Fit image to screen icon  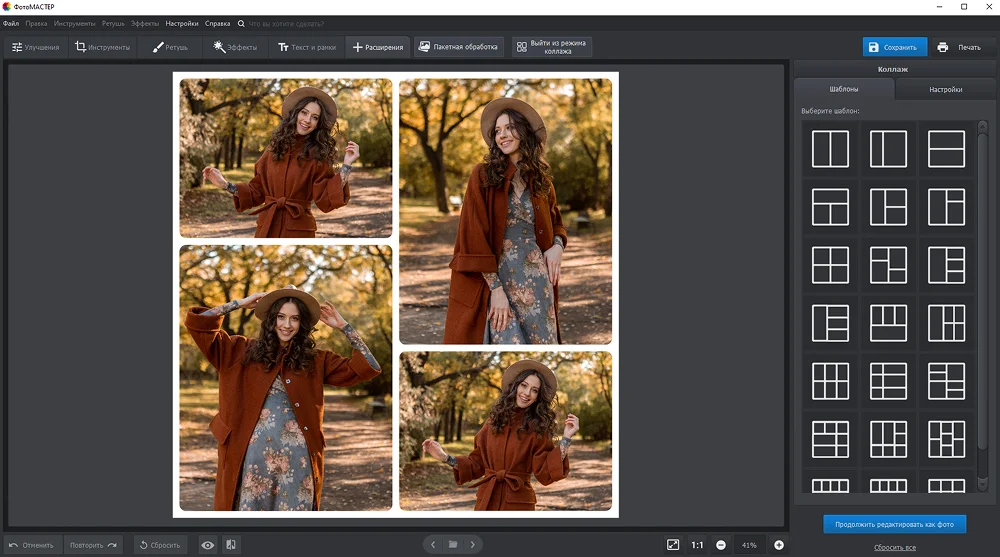point(673,545)
